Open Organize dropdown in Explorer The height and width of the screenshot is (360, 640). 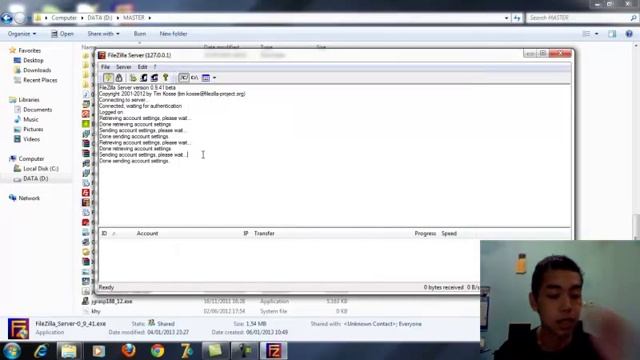(x=22, y=34)
